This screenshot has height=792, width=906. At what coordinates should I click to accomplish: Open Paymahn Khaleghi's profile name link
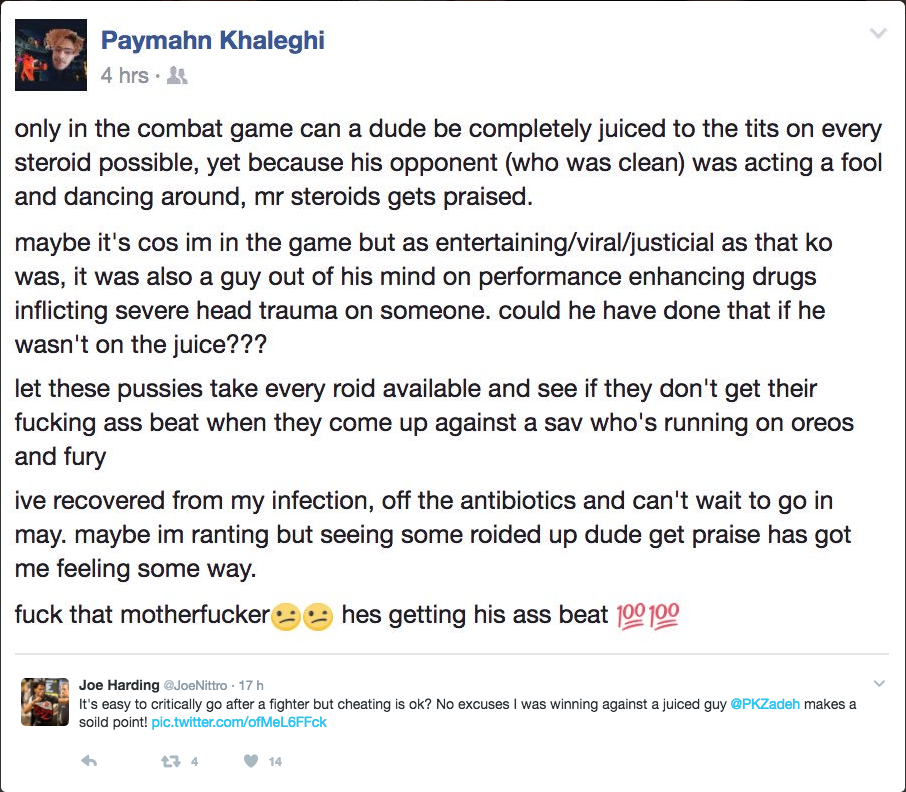(213, 41)
